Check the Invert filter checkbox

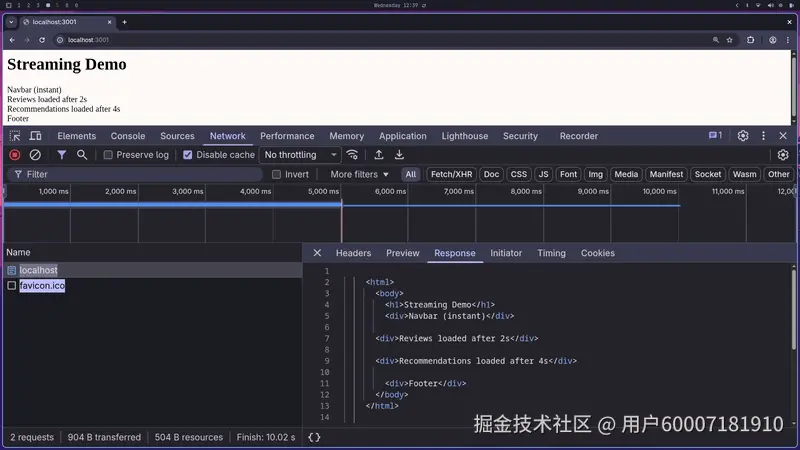click(277, 174)
